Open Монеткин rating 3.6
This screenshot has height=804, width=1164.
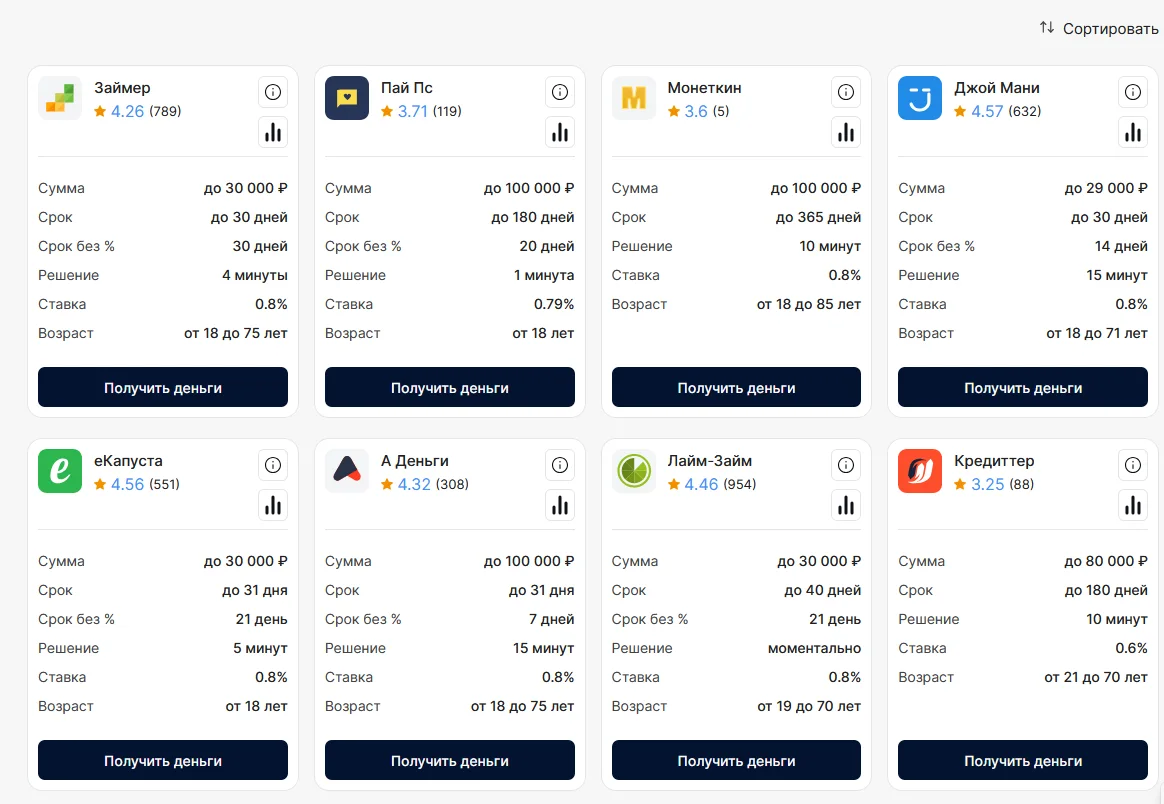pyautogui.click(x=696, y=111)
